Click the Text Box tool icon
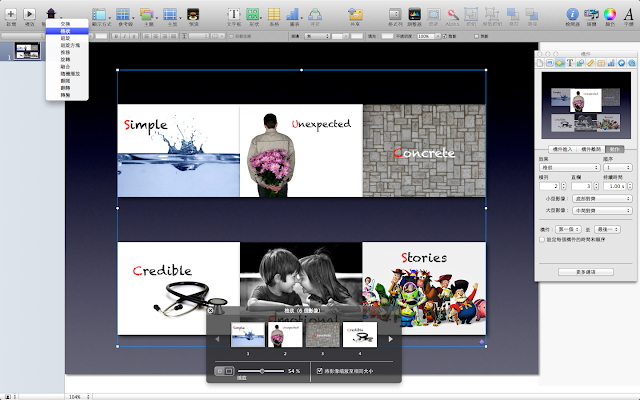The height and width of the screenshot is (400, 640). 234,14
